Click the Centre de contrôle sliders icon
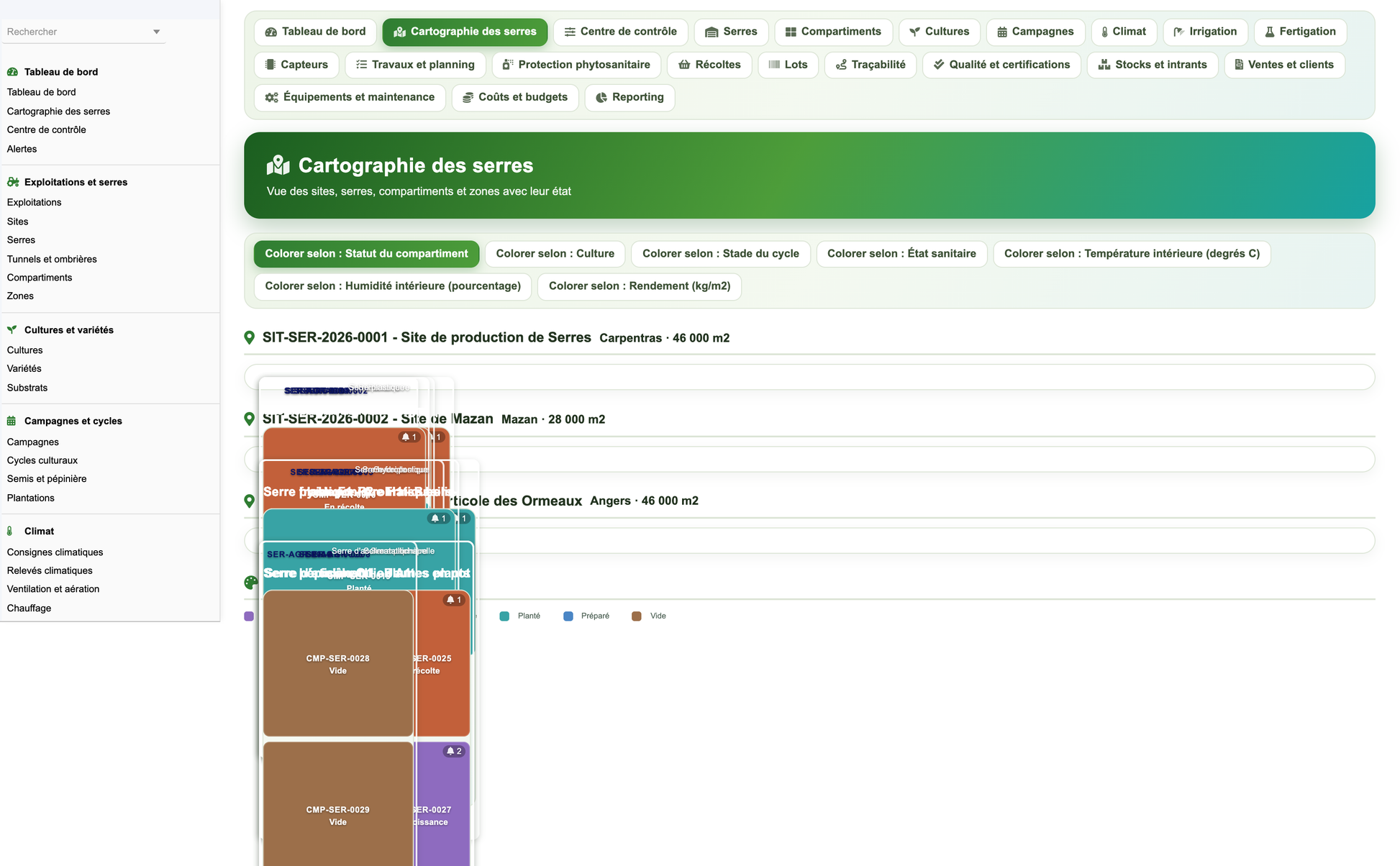This screenshot has width=1400, height=866. point(570,32)
